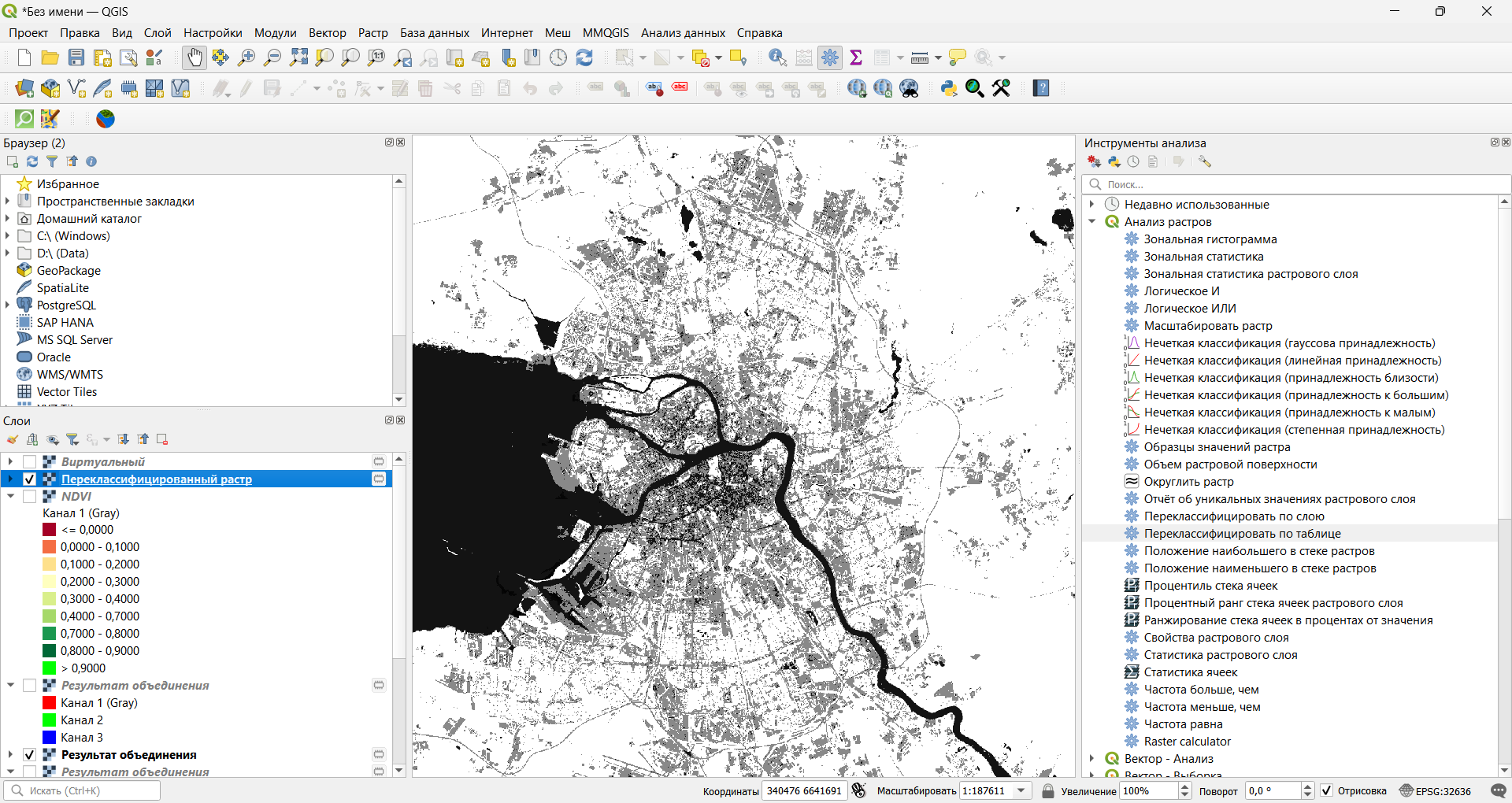Open the Модули menu

pyautogui.click(x=275, y=33)
